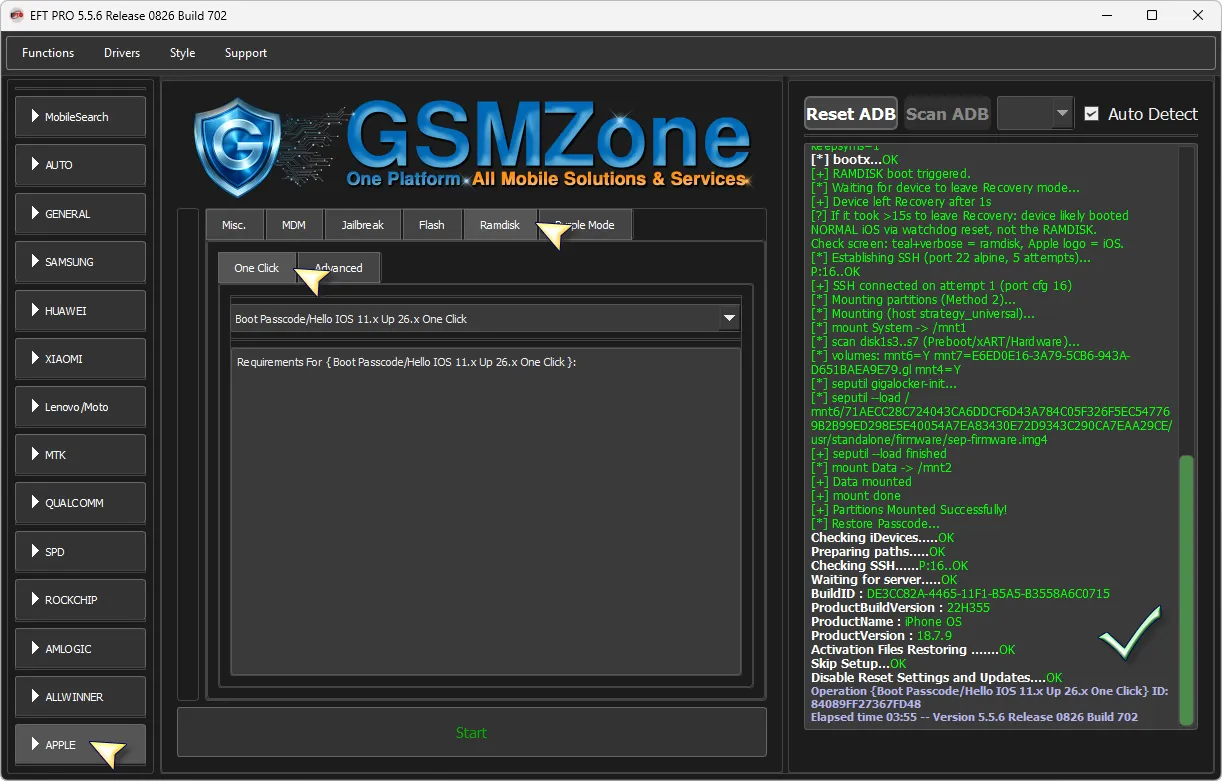Expand the HUAWEI sidebar section

(x=80, y=311)
